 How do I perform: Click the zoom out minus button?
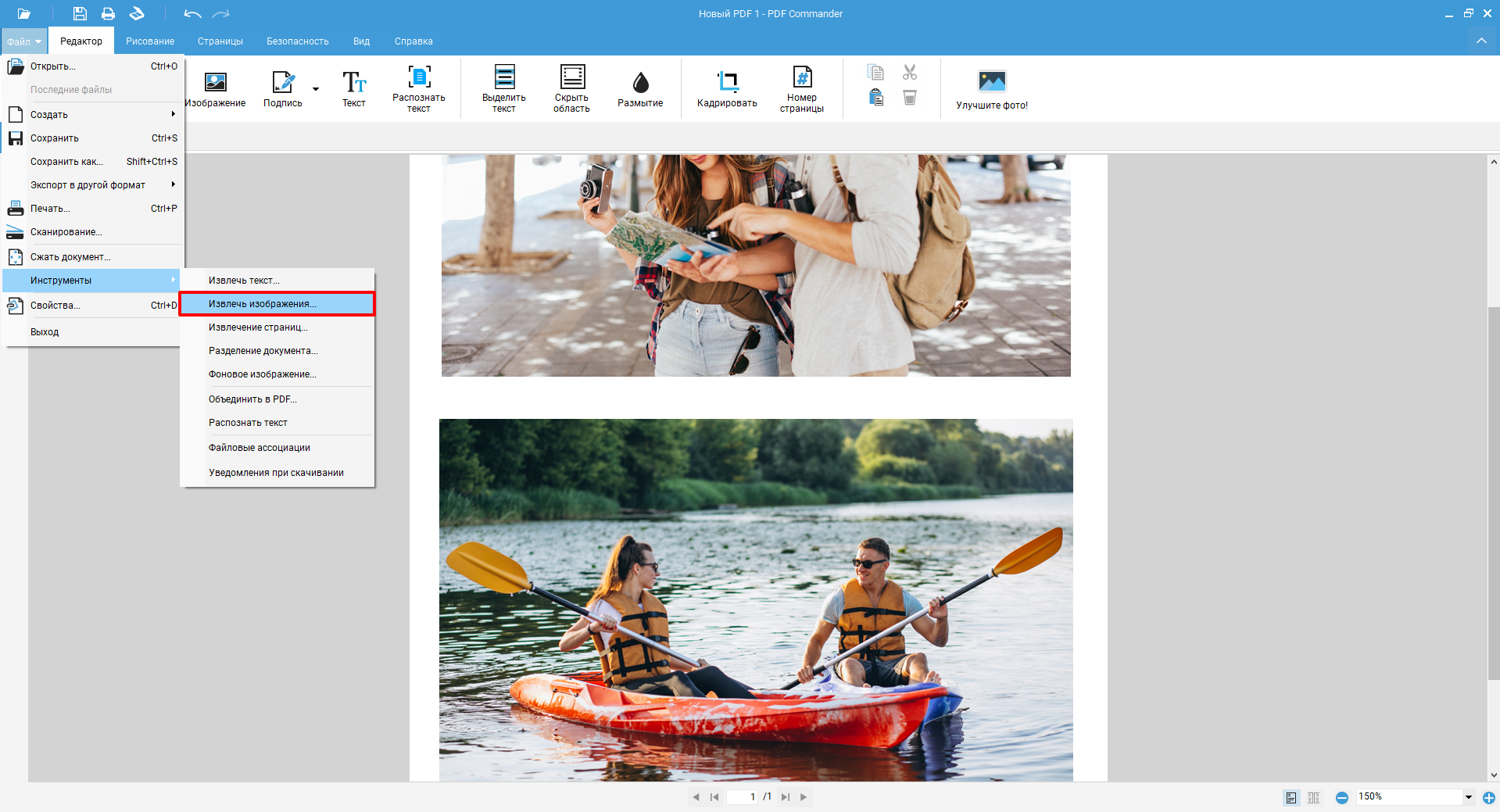point(1341,797)
